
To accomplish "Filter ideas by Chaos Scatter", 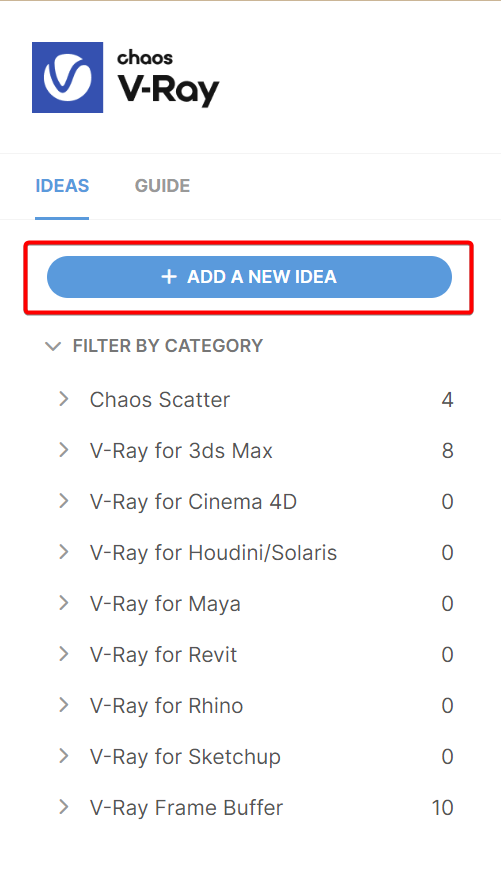I will point(160,400).
